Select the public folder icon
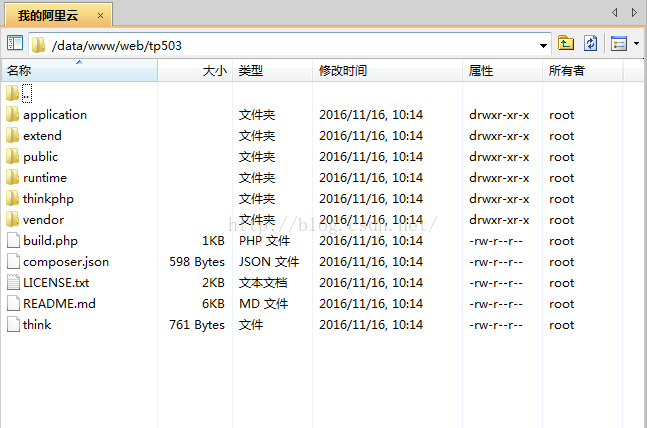 [12, 156]
